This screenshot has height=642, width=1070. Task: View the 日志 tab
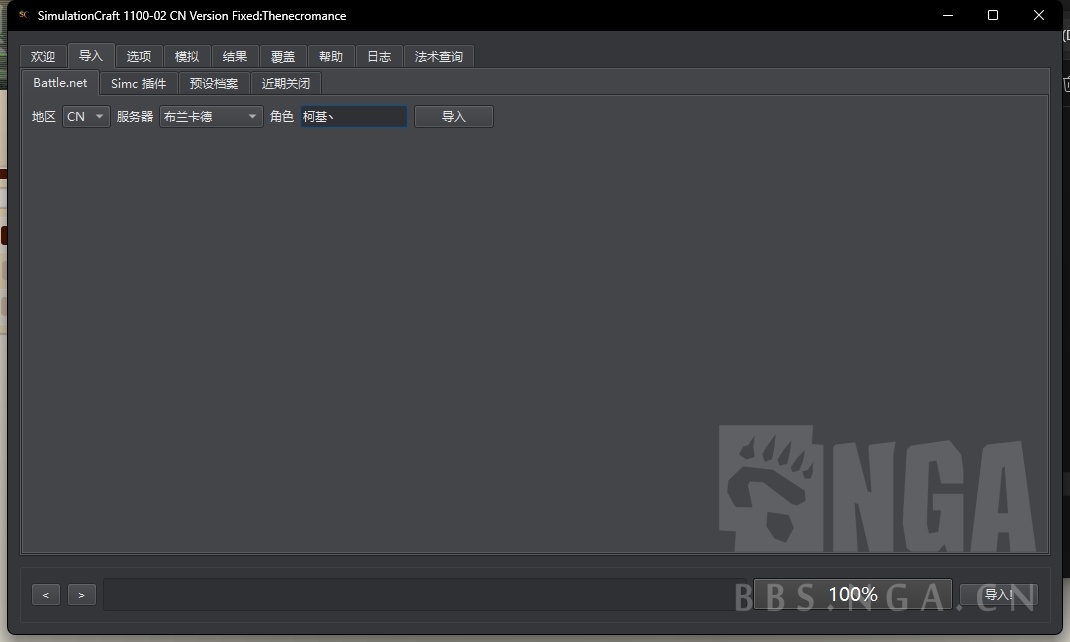point(378,56)
